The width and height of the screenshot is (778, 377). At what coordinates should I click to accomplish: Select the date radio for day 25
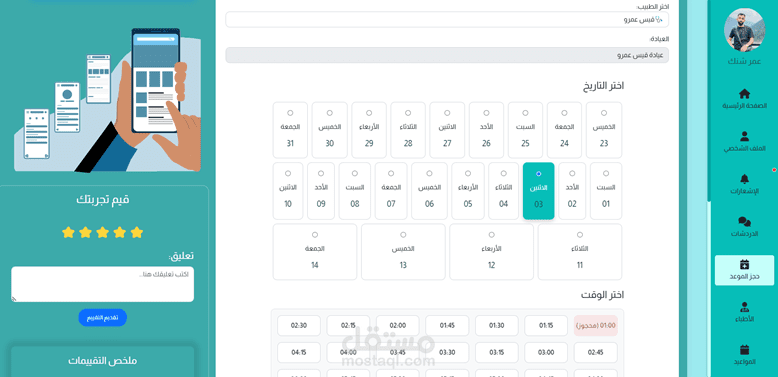[525, 113]
